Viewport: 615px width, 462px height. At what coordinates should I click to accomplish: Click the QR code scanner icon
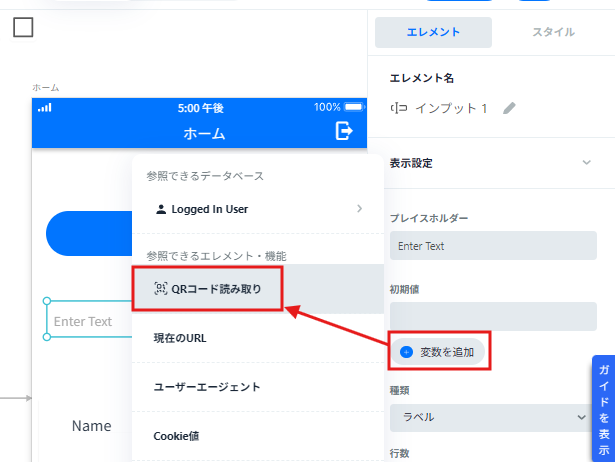click(x=160, y=289)
